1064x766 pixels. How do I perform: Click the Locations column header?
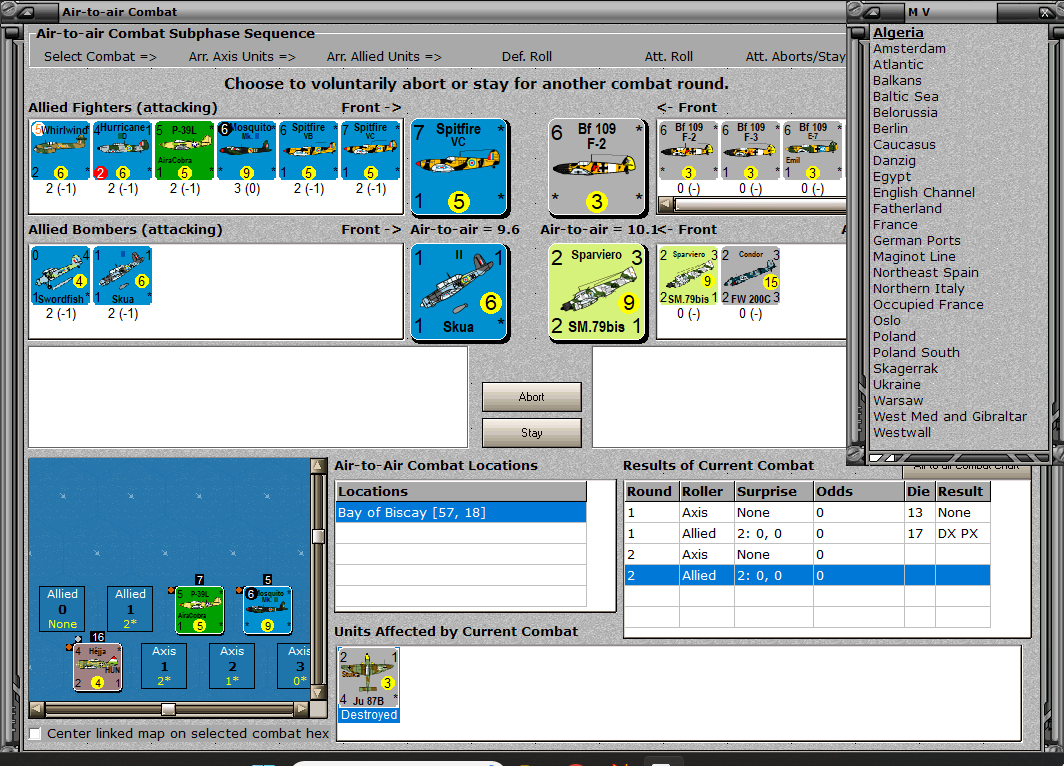click(461, 491)
